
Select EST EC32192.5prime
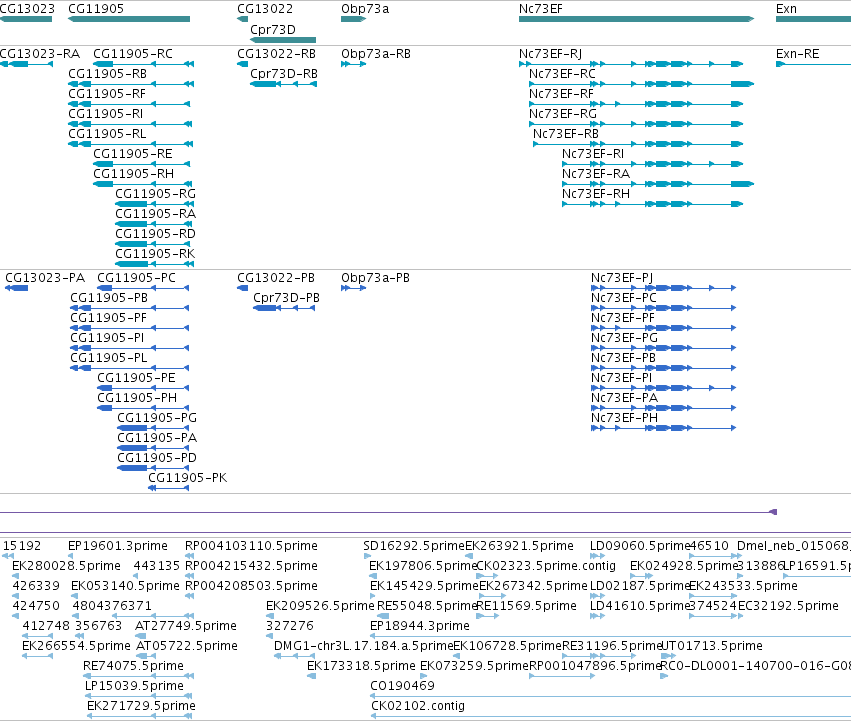pos(788,606)
